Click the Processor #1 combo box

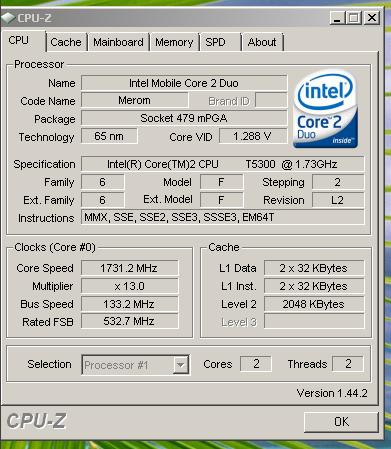coord(135,365)
